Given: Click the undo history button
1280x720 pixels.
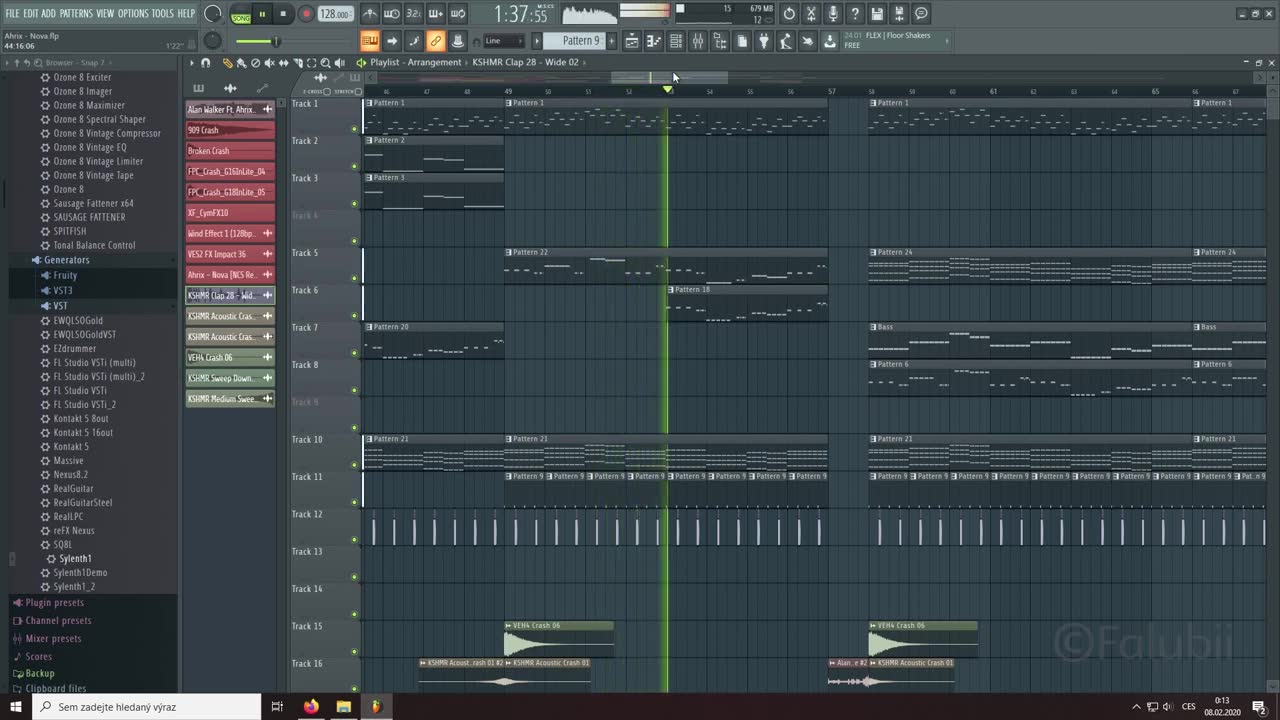Looking at the screenshot, I should coord(789,14).
